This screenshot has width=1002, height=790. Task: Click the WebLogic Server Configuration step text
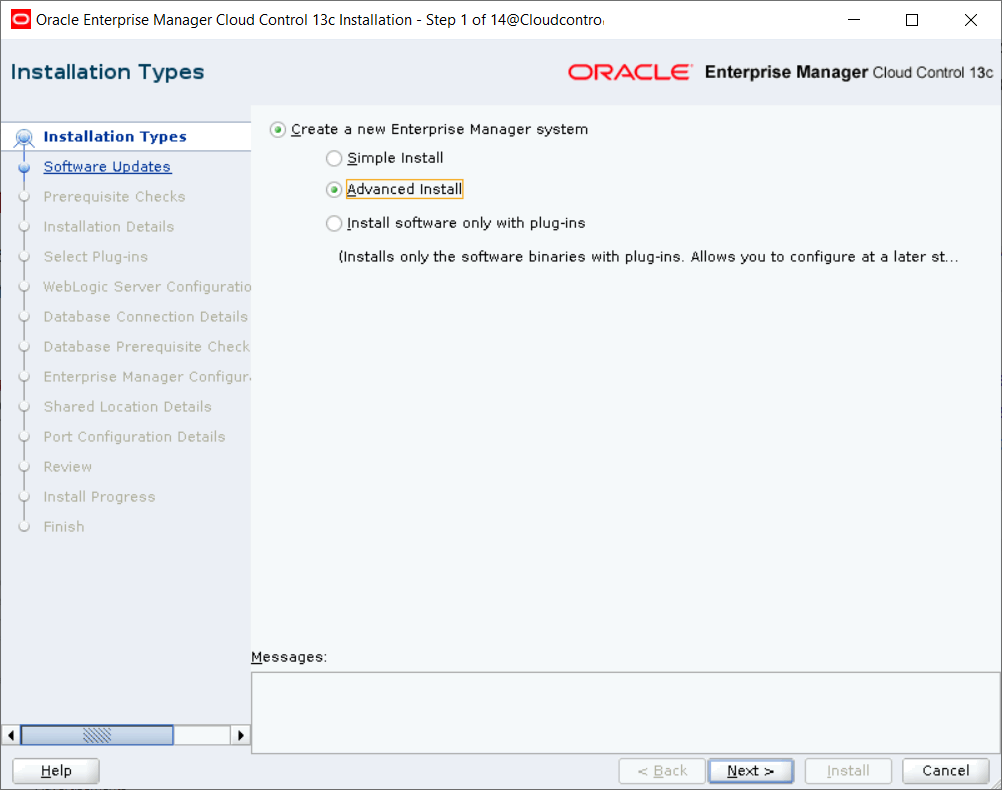click(x=148, y=287)
